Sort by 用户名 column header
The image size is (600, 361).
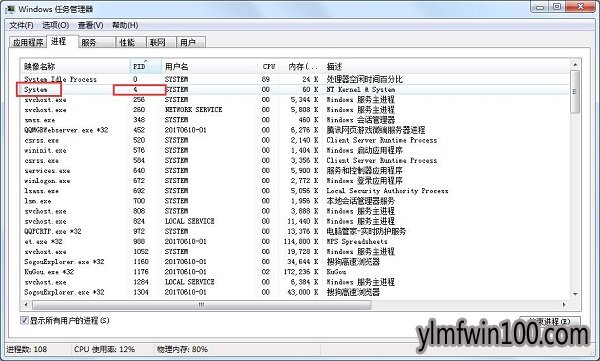point(210,66)
